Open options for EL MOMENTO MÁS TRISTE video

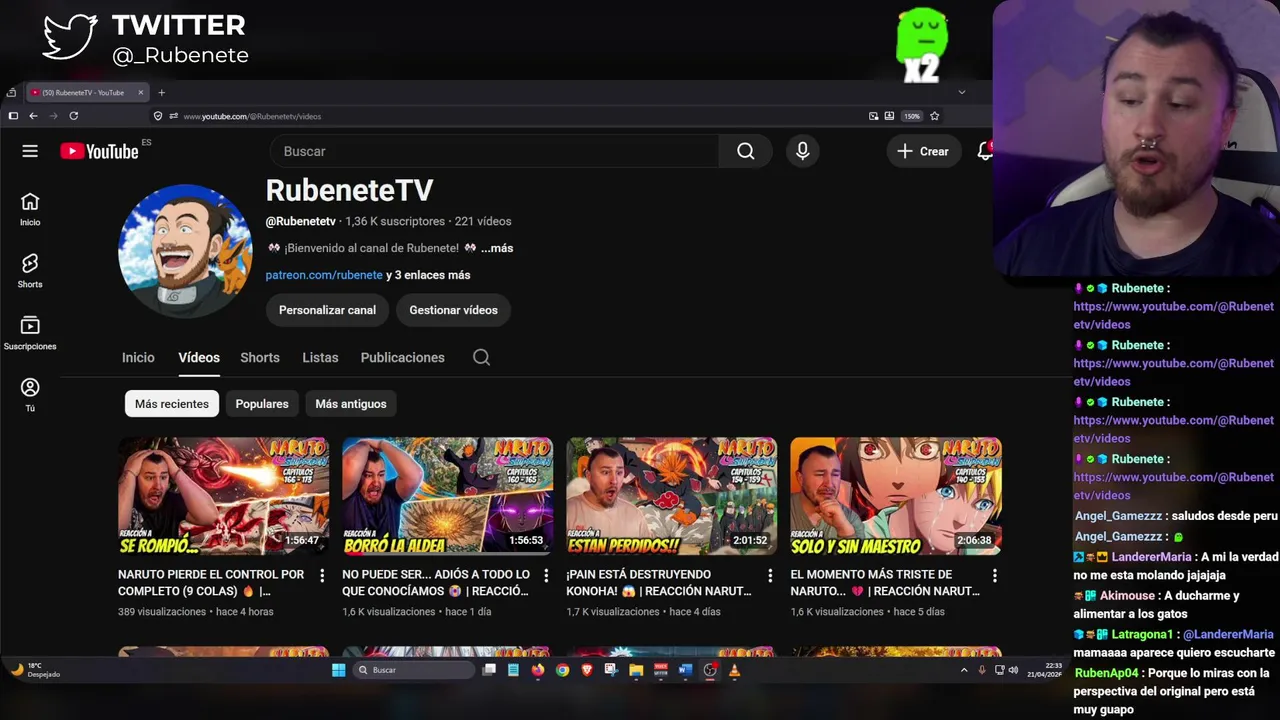(994, 575)
